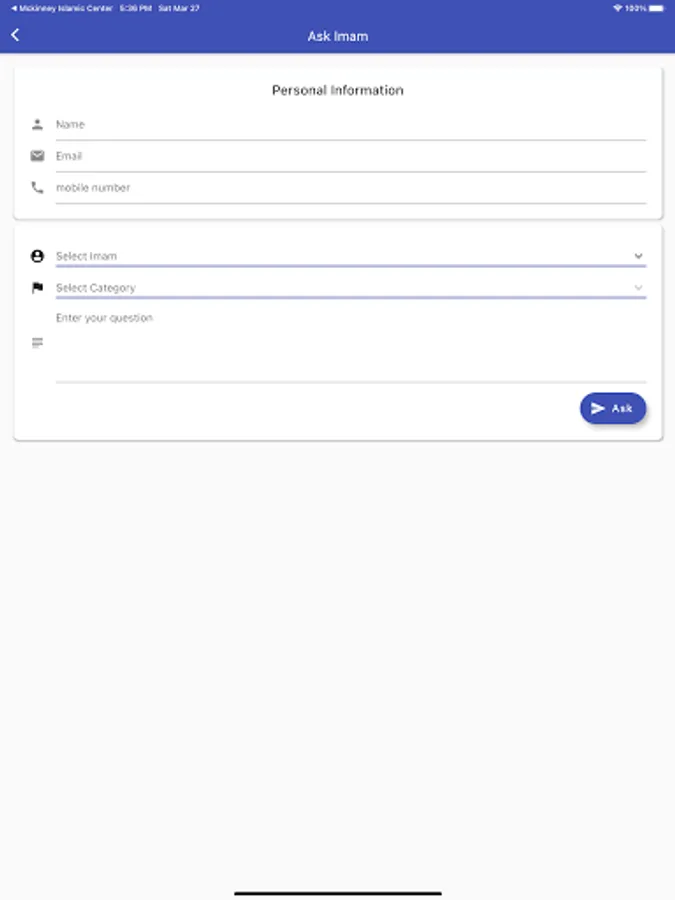Click the account icon beside Select Imam
The image size is (675, 900).
coord(37,256)
